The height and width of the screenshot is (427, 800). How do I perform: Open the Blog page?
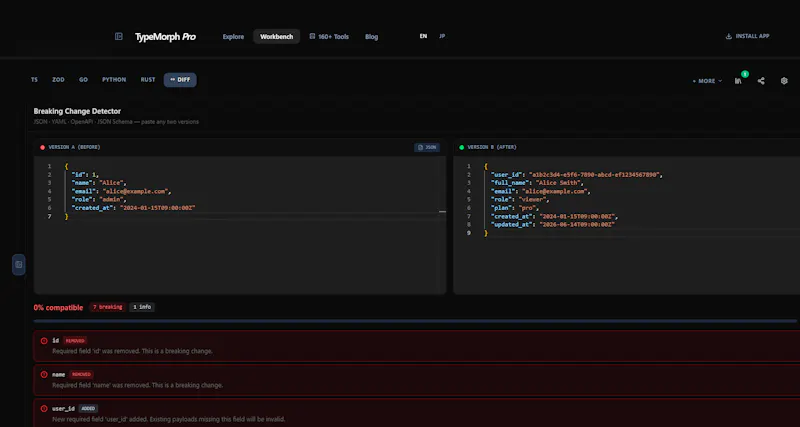[x=371, y=37]
